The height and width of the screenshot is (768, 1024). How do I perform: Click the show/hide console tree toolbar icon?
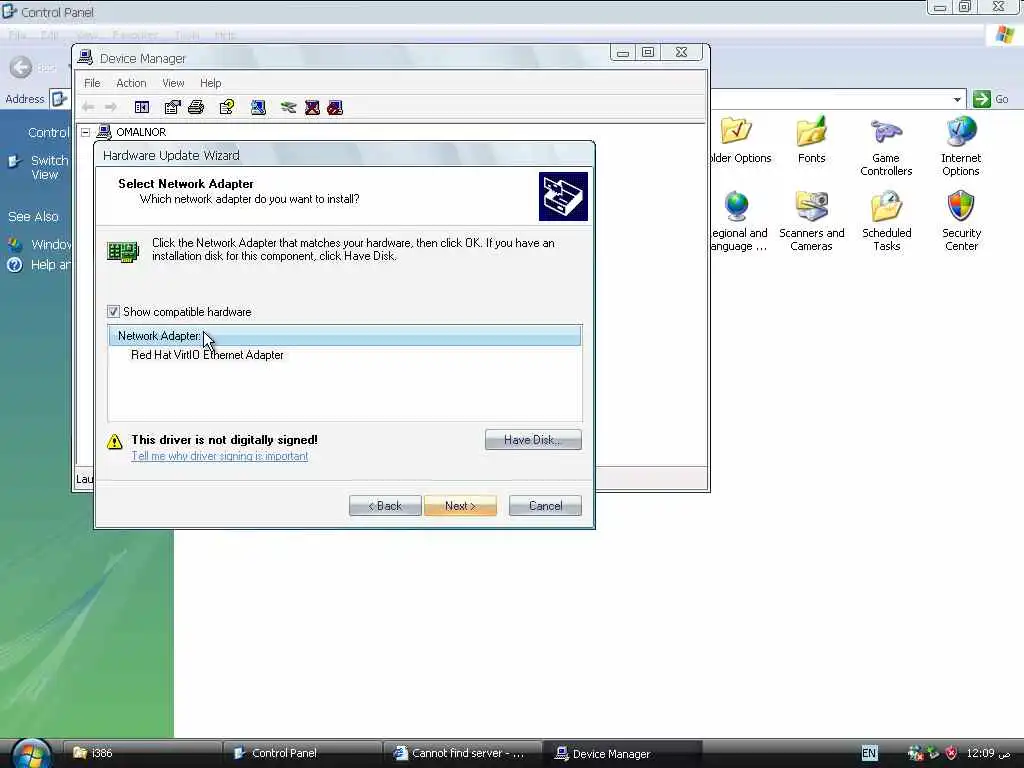point(142,107)
